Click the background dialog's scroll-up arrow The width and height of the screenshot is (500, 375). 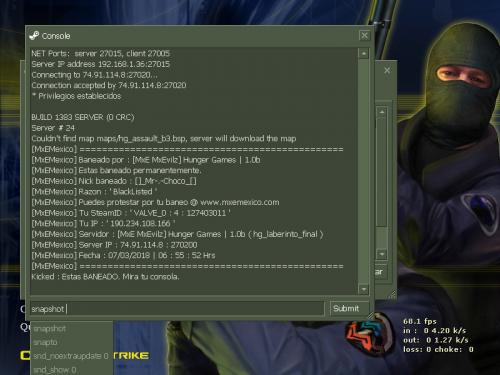[x=382, y=112]
